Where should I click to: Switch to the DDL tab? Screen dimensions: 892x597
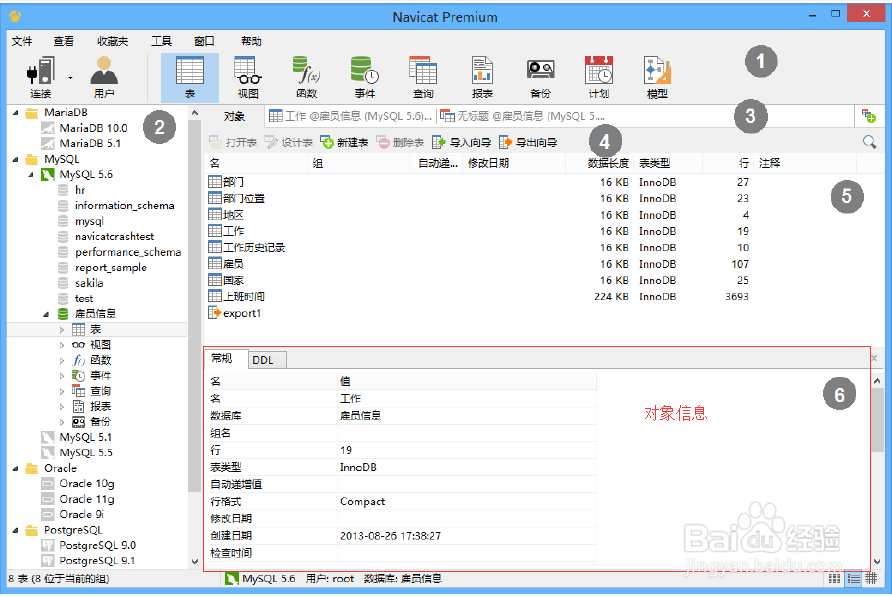pos(266,359)
